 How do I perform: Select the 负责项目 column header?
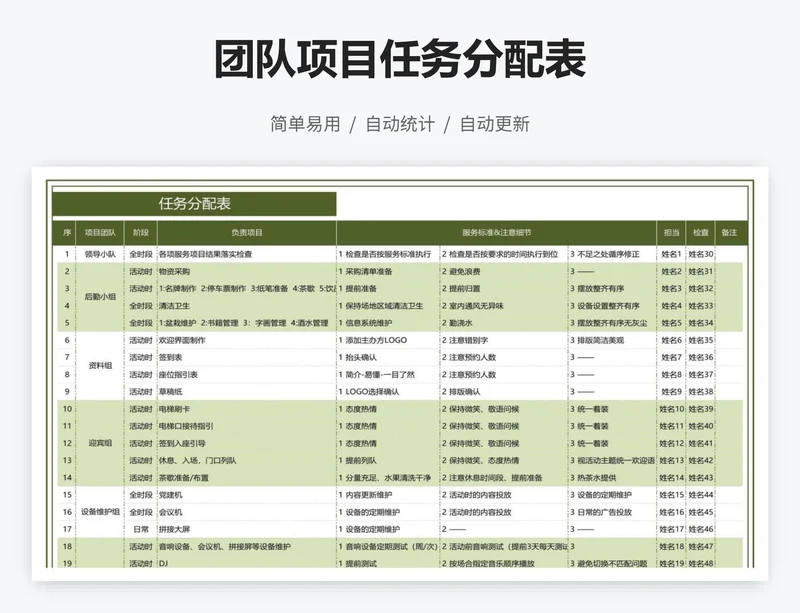coord(247,233)
